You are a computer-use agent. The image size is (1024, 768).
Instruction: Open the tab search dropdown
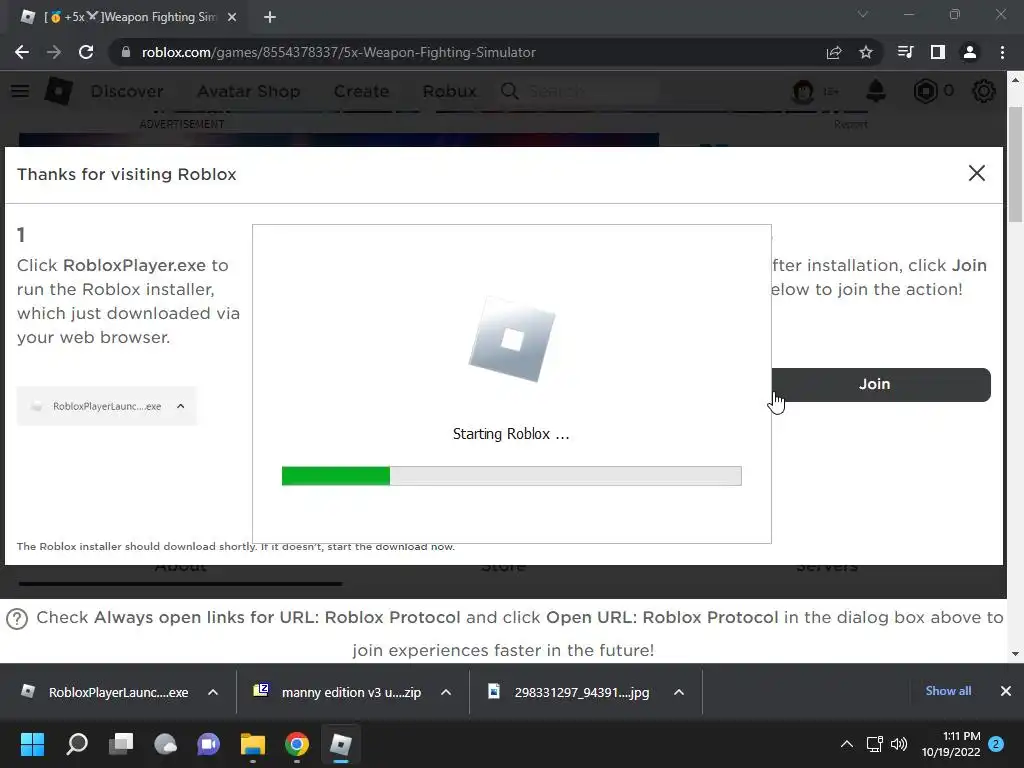click(863, 14)
